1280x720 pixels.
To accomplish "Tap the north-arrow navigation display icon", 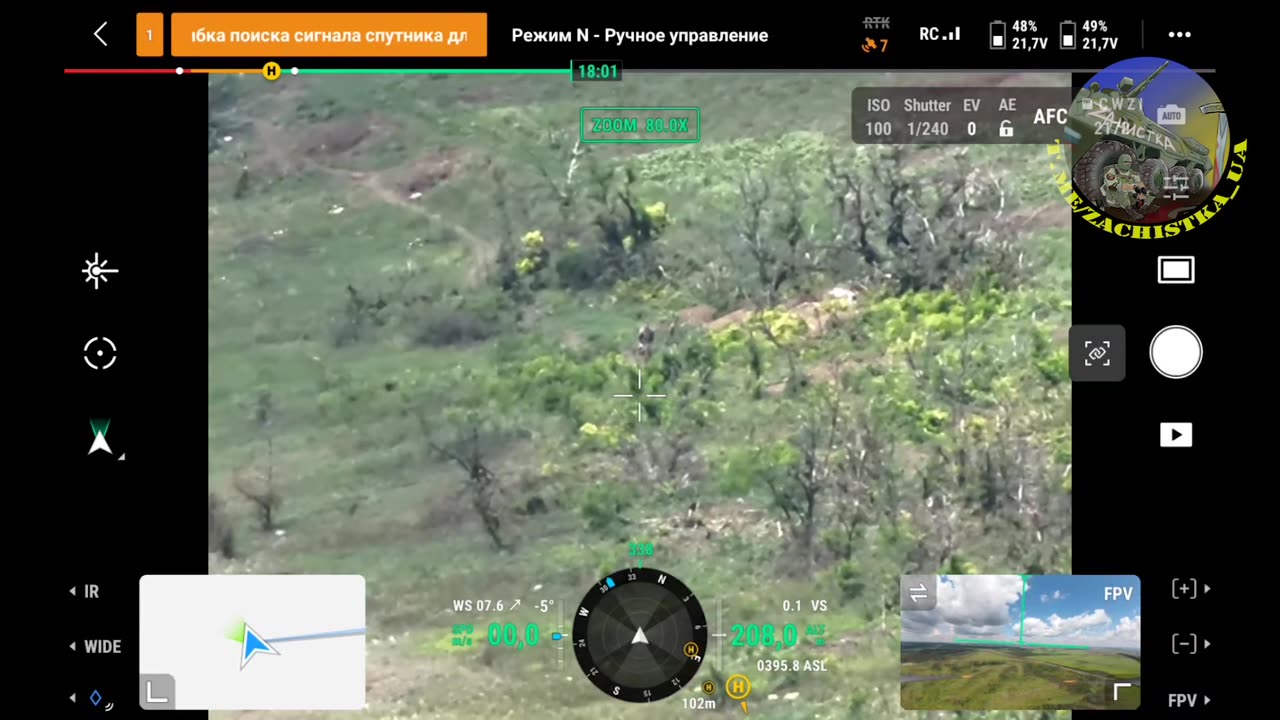I will pos(101,438).
